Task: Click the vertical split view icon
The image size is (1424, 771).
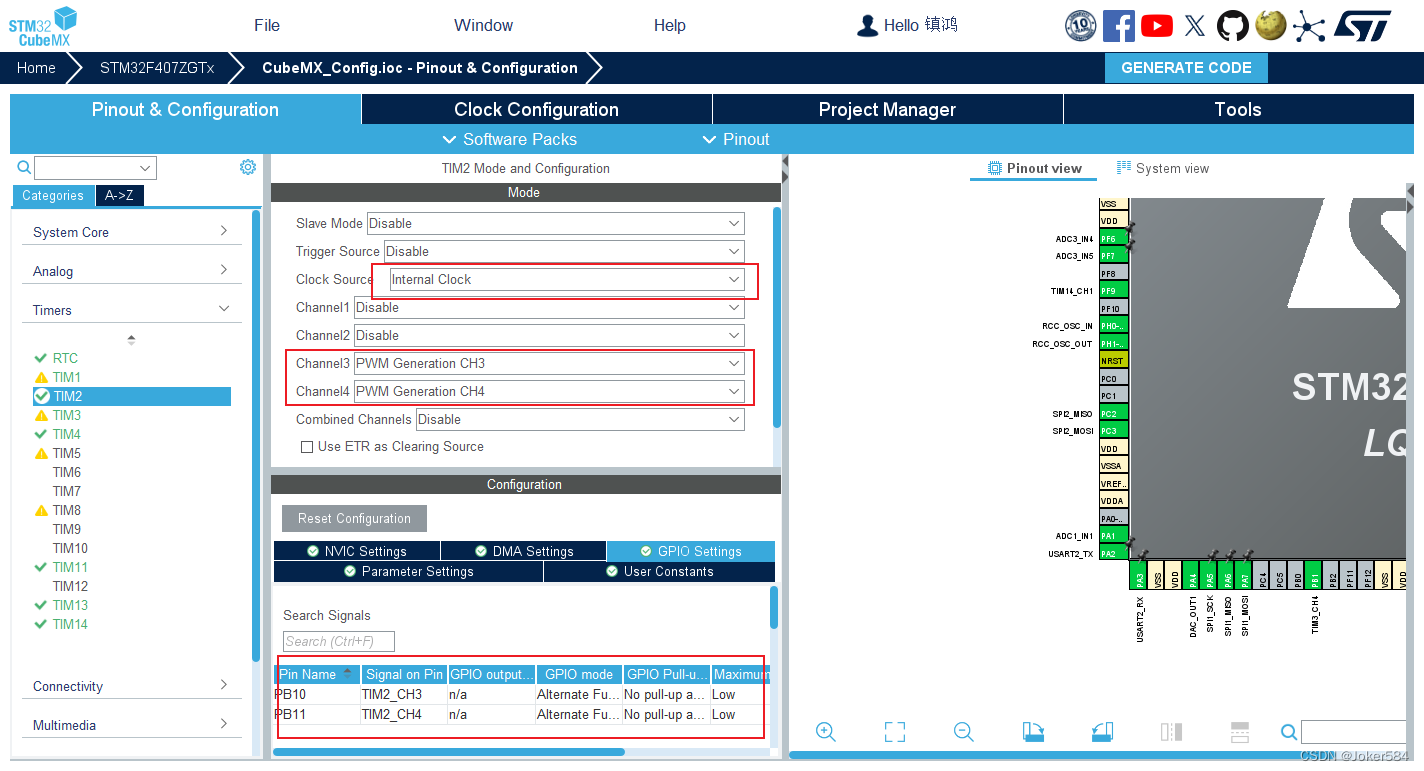Action: pyautogui.click(x=1171, y=732)
